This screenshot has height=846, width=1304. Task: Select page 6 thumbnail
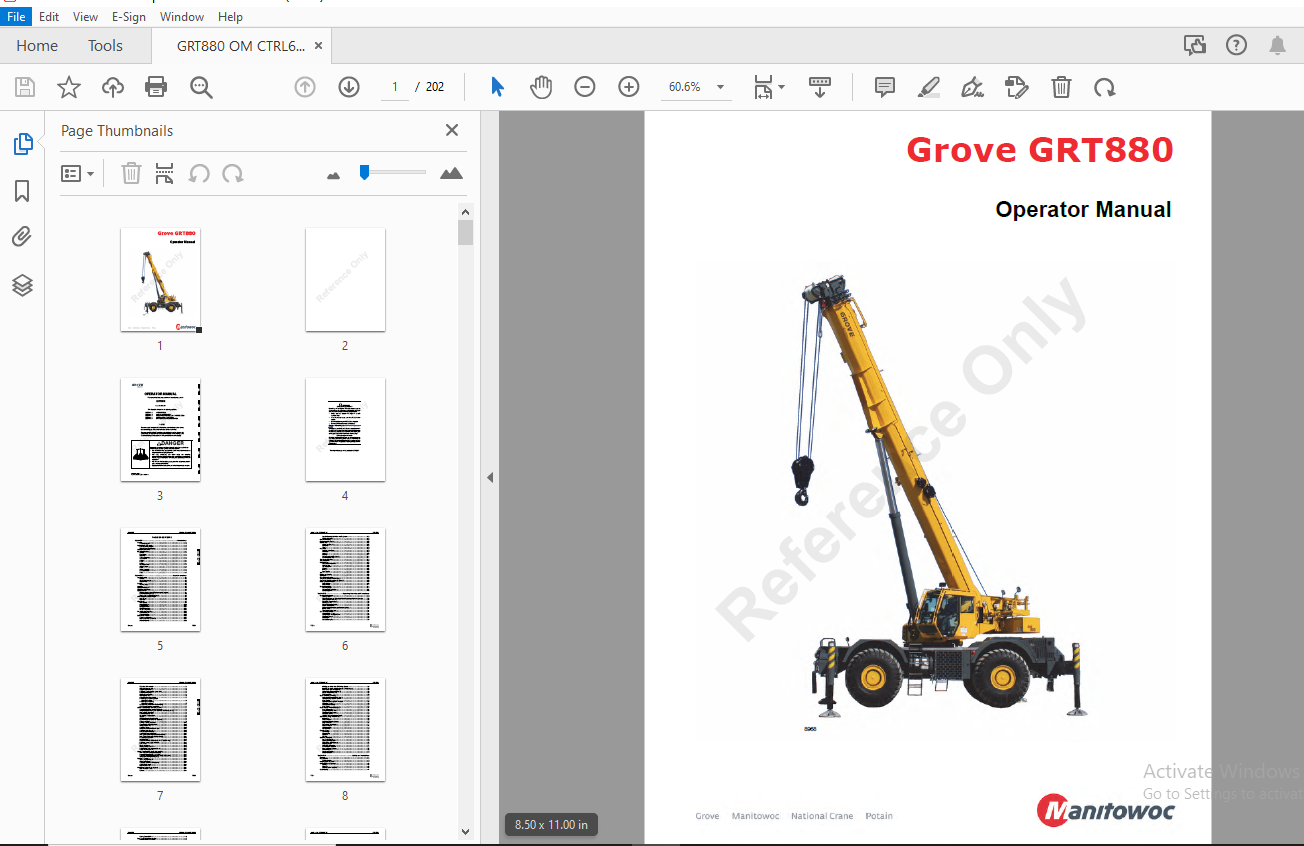345,580
